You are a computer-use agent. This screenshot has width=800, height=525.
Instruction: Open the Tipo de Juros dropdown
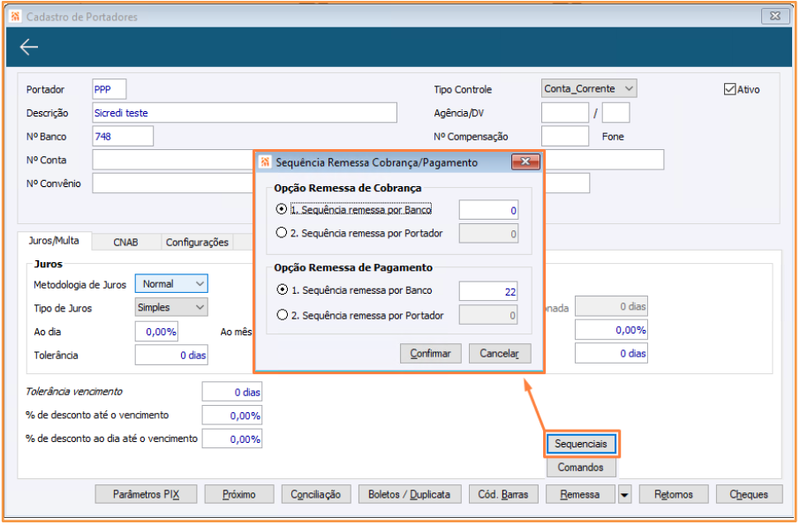click(171, 307)
